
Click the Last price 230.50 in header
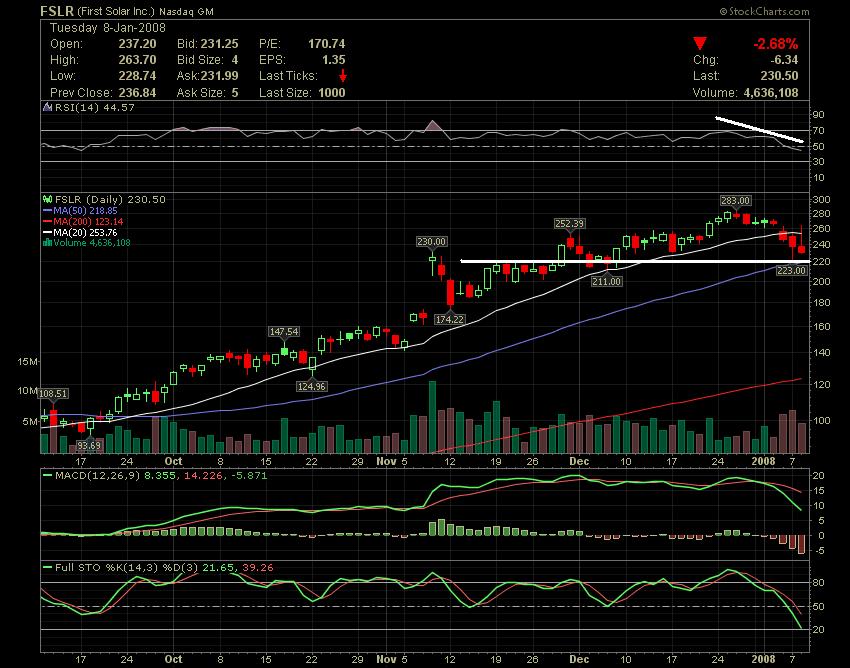tap(779, 76)
